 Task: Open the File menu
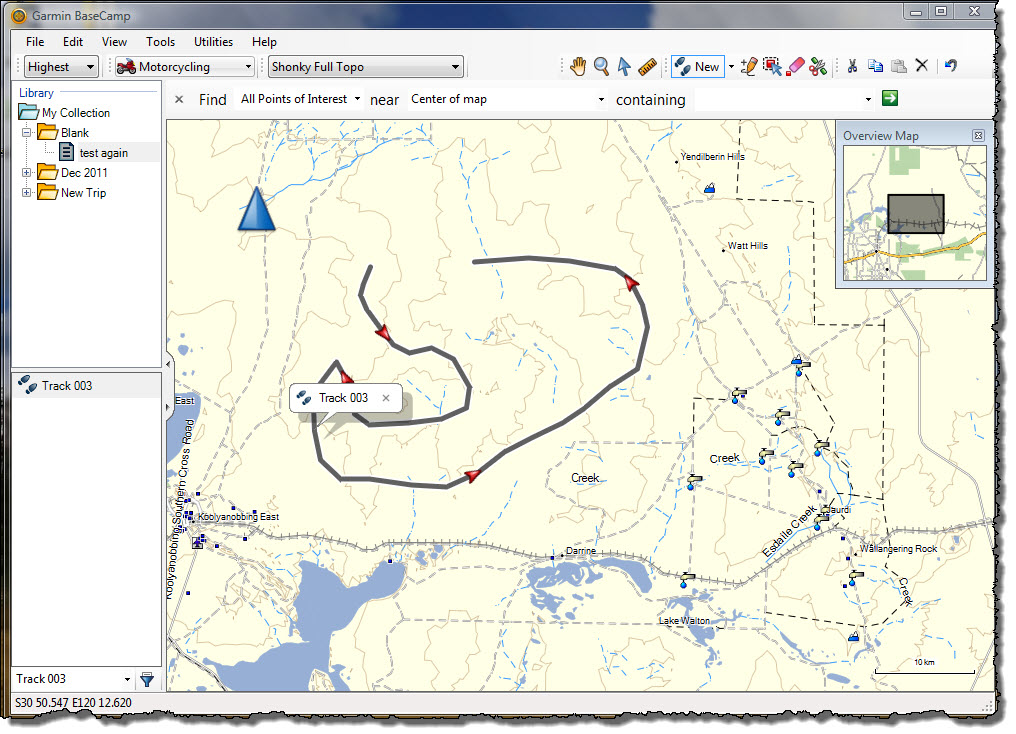tap(35, 41)
